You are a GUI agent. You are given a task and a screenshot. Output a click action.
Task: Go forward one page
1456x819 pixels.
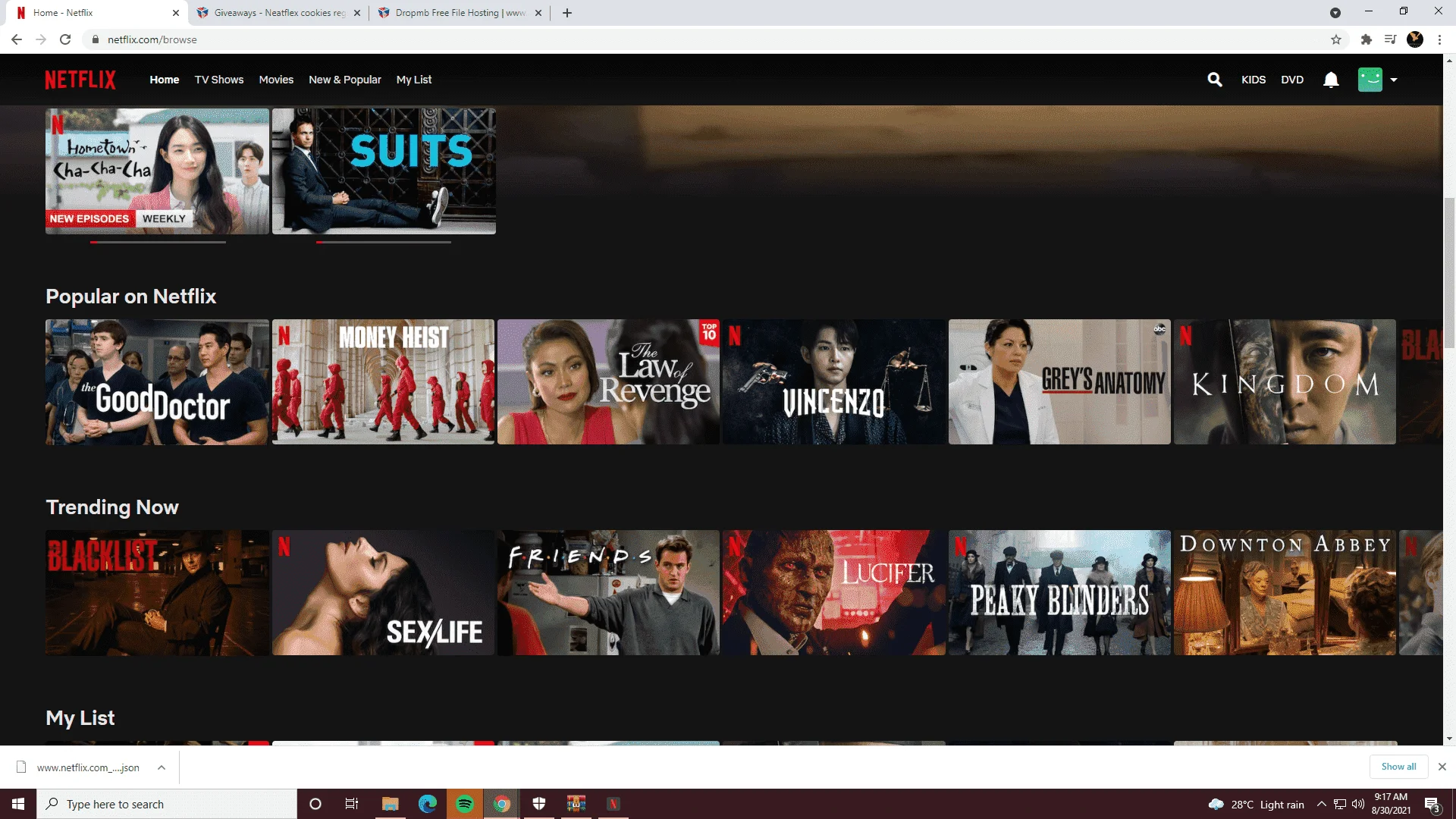point(41,39)
